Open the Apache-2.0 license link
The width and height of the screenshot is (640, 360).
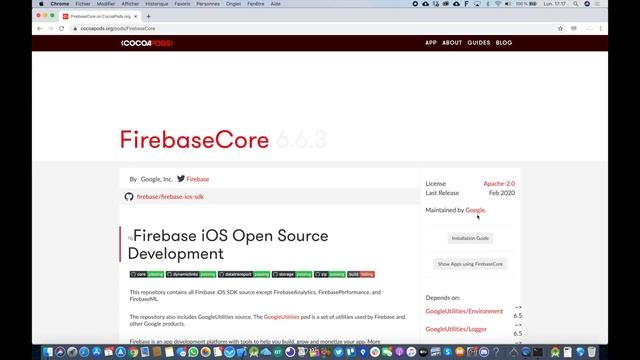(x=499, y=184)
